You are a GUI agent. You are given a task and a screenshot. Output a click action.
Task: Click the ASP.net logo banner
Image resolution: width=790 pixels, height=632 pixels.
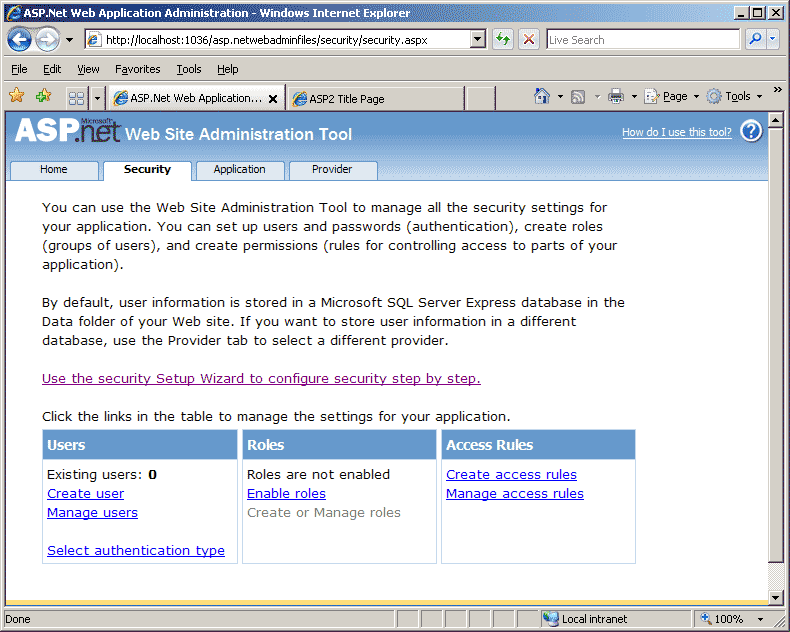tap(68, 131)
